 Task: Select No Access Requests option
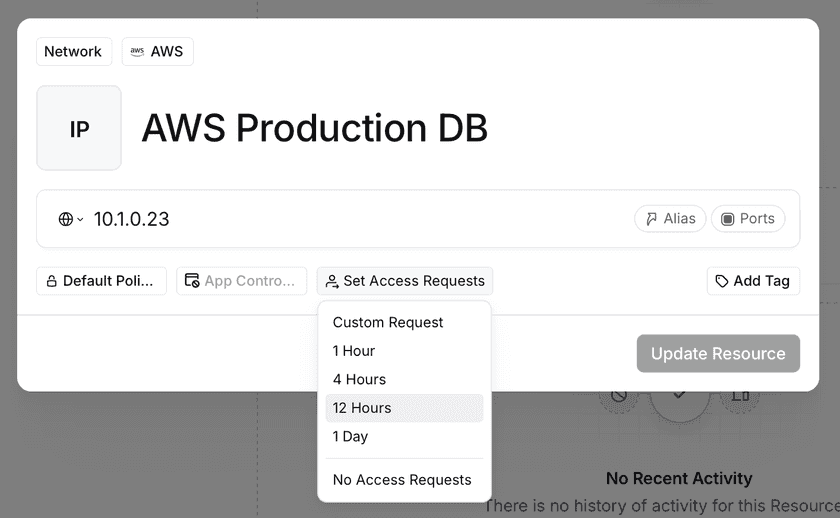click(x=402, y=480)
